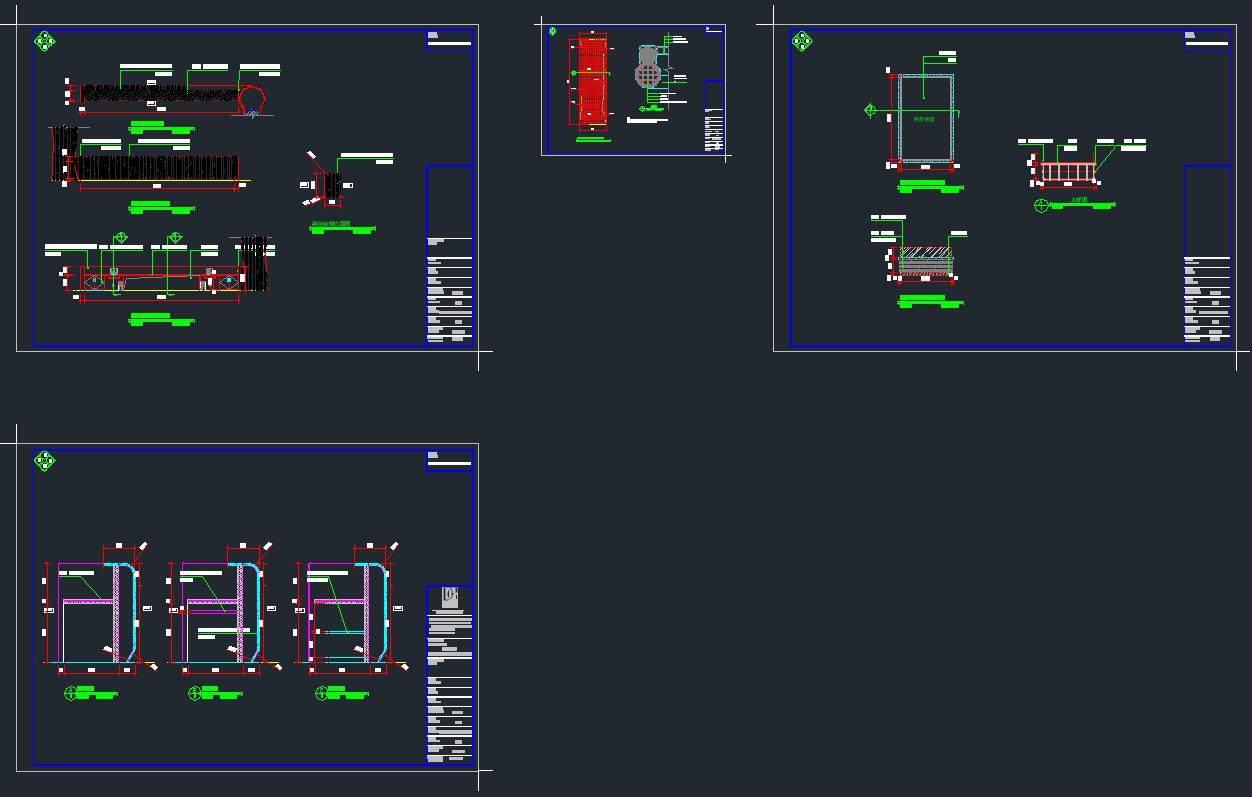The image size is (1252, 797).
Task: Select the circled title marker under leftmost cabinet section
Action: 70,694
